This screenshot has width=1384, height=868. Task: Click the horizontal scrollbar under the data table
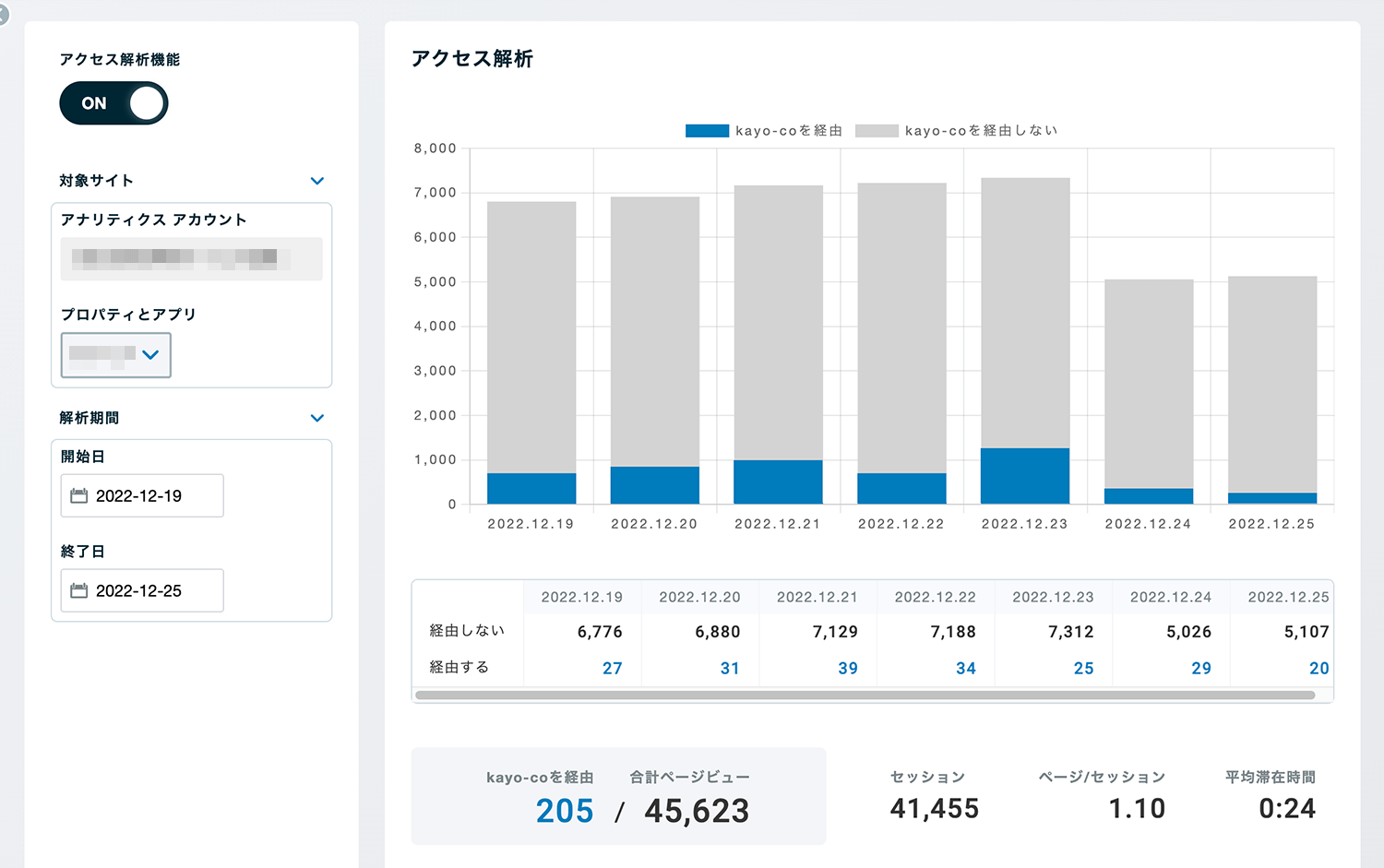pyautogui.click(x=865, y=696)
